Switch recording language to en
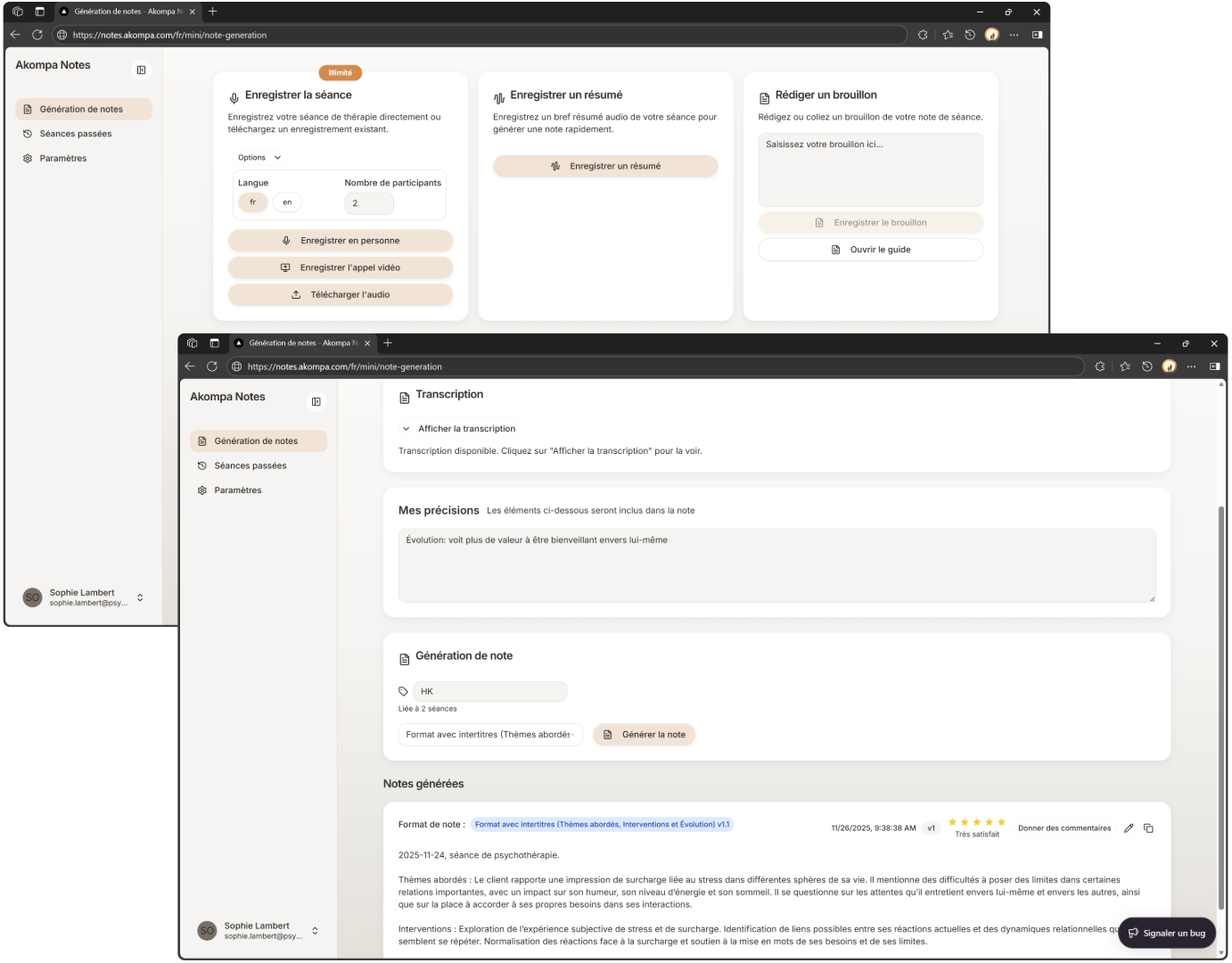Image resolution: width=1232 pixels, height=963 pixels. tap(287, 202)
